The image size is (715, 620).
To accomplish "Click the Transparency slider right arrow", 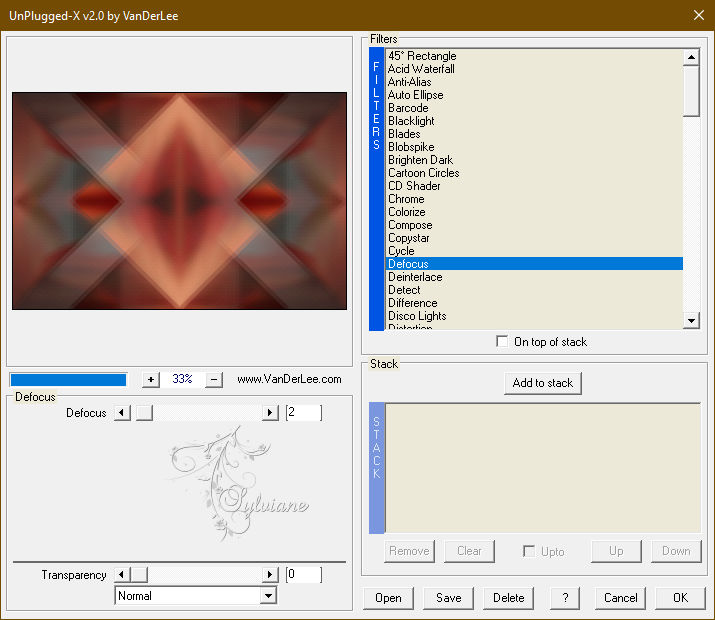I will (270, 574).
